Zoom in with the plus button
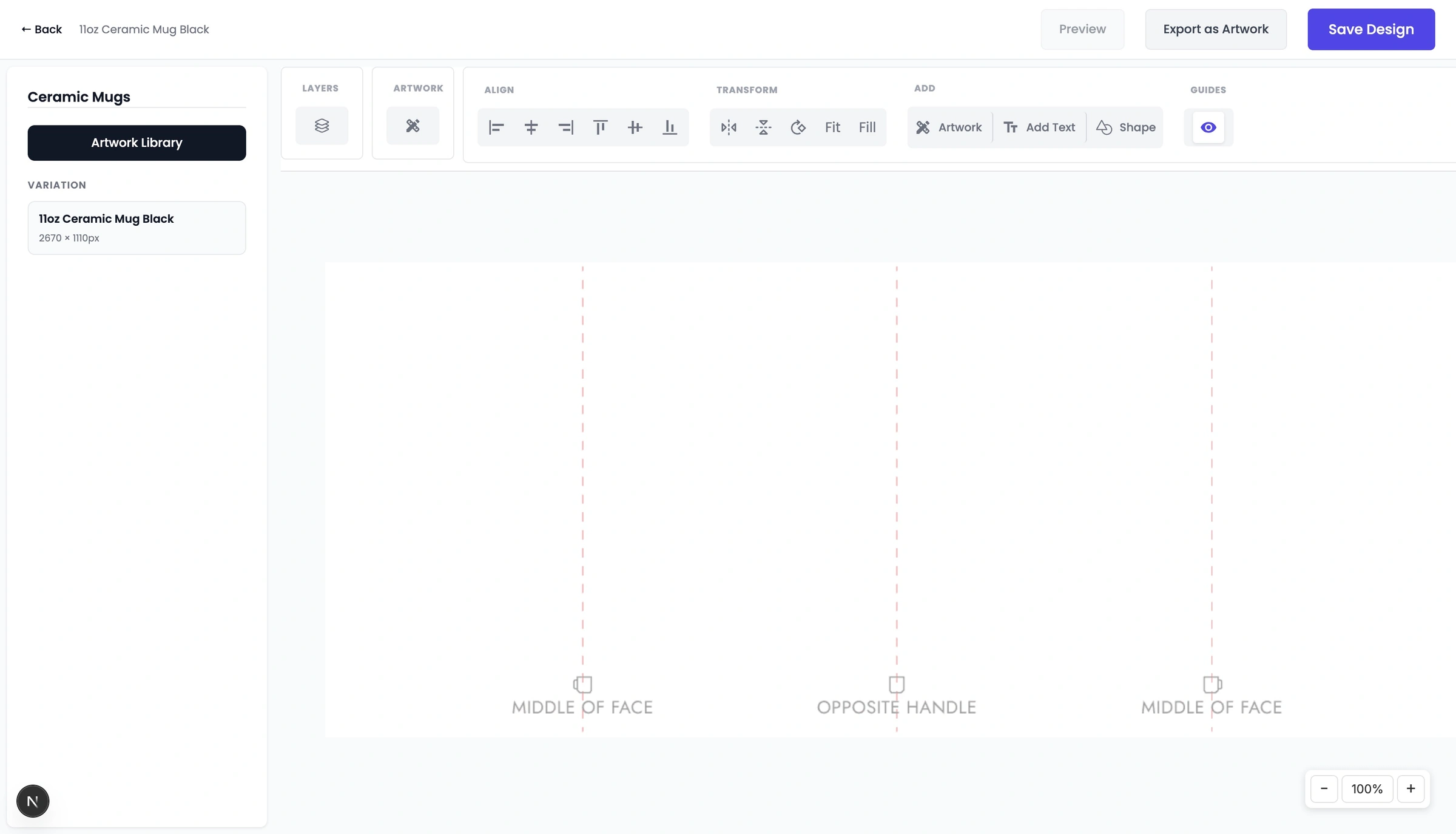This screenshot has height=834, width=1456. point(1410,788)
